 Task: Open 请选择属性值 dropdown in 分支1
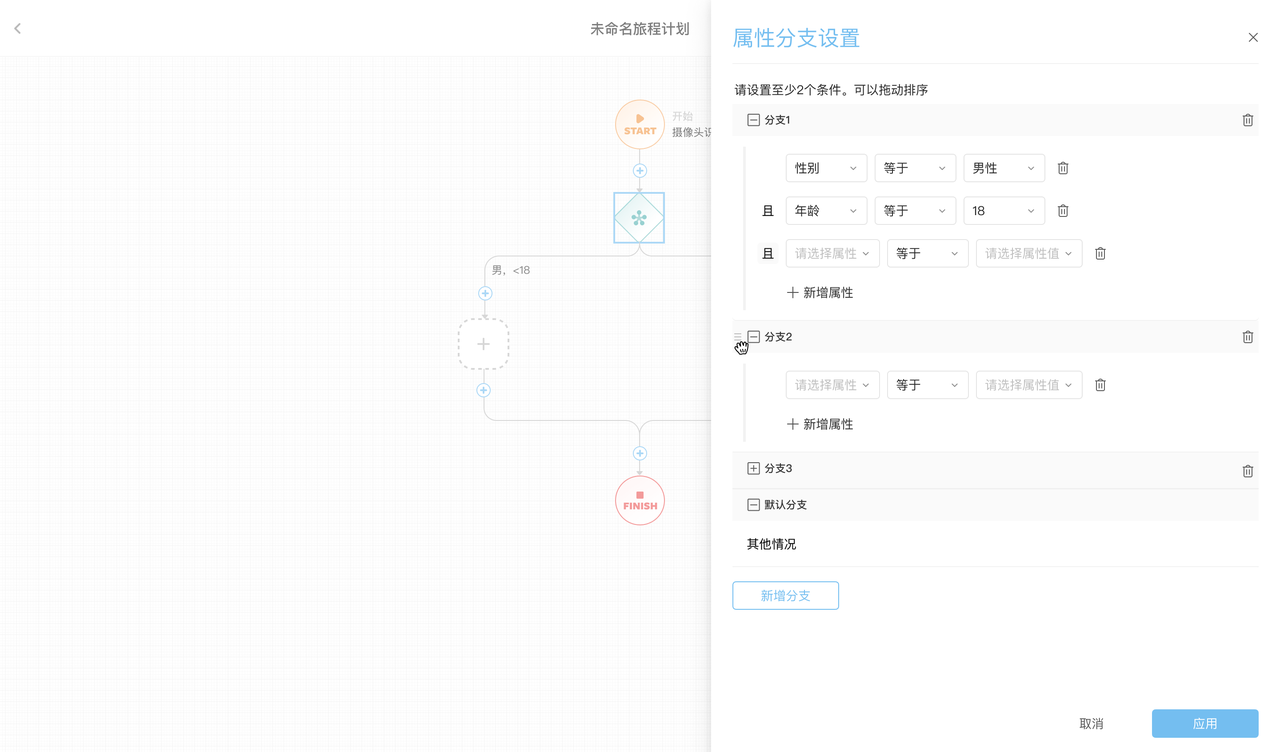1029,254
